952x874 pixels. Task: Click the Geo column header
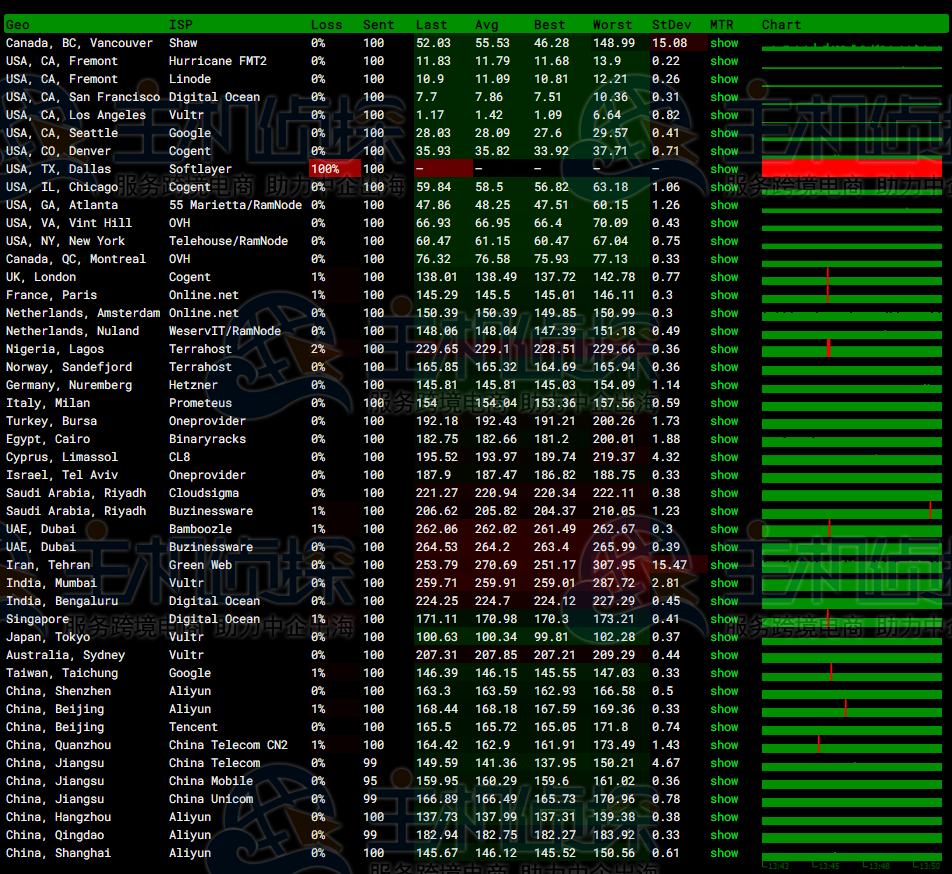[x=17, y=24]
